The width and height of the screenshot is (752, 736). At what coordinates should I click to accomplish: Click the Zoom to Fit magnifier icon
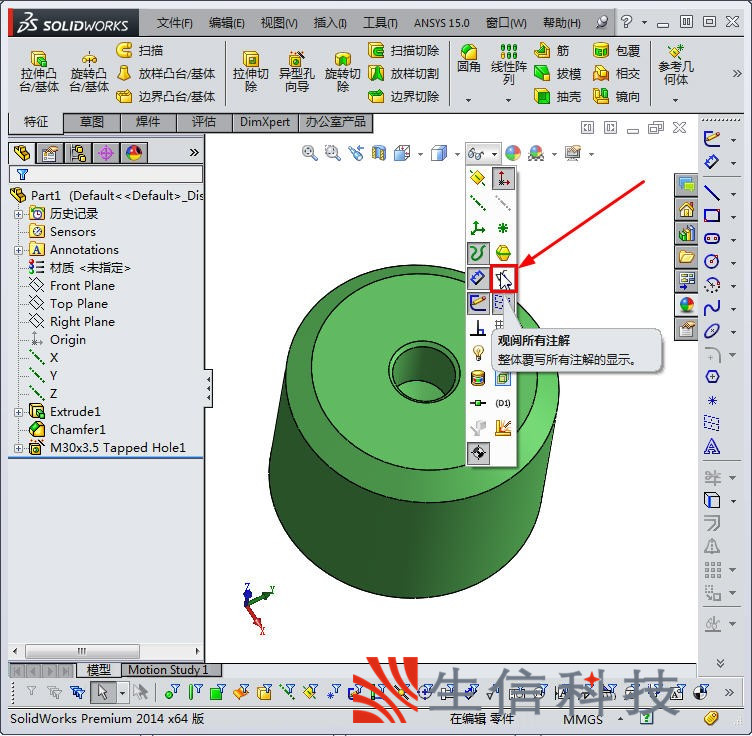pyautogui.click(x=309, y=153)
